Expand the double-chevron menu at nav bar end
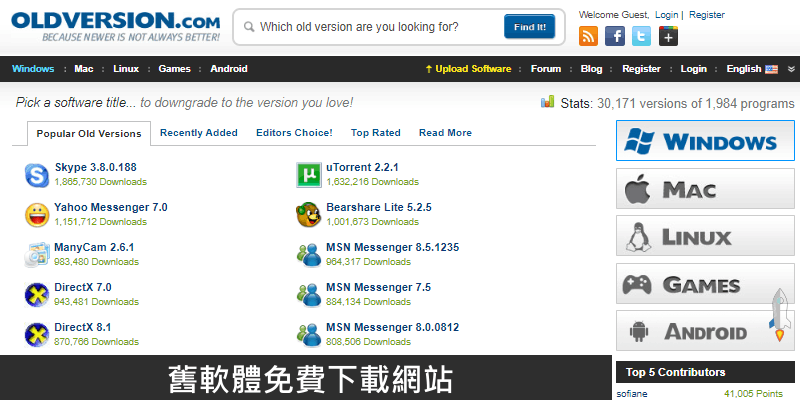The height and width of the screenshot is (400, 800). click(x=791, y=69)
